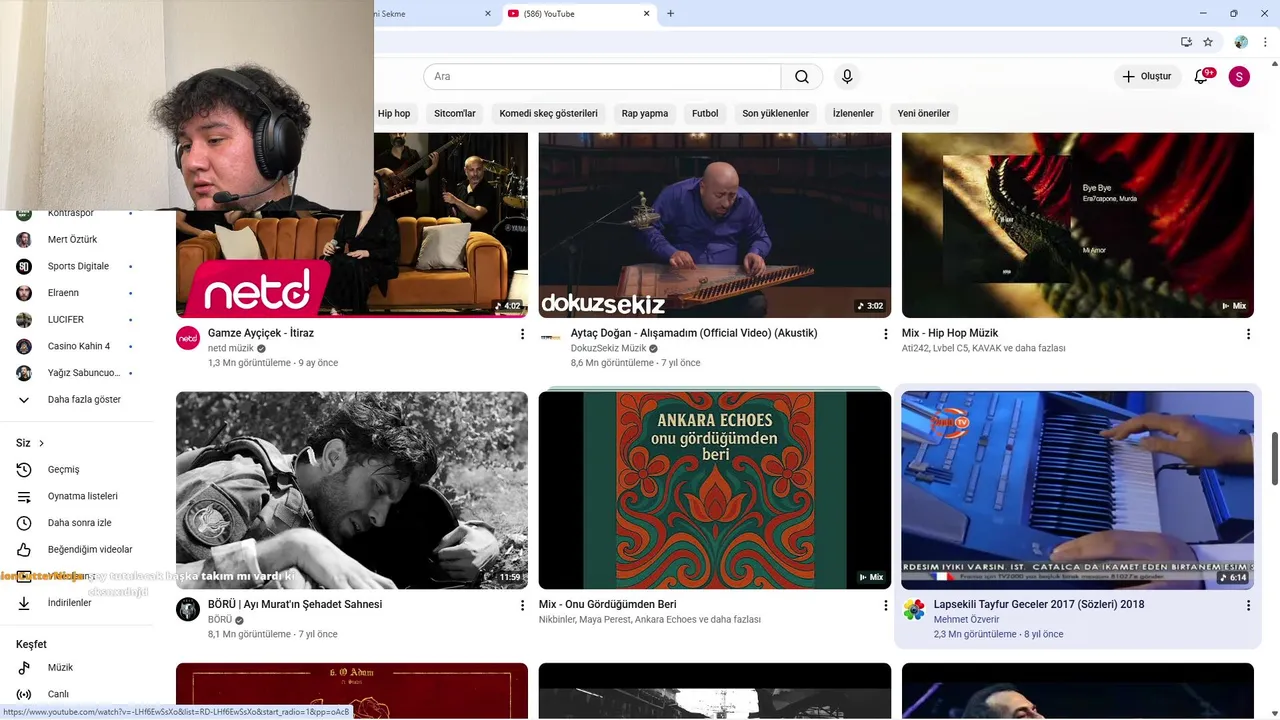The image size is (1280, 720).
Task: Open DokuzSekiz Müzik channel name link
Action: [x=608, y=349]
